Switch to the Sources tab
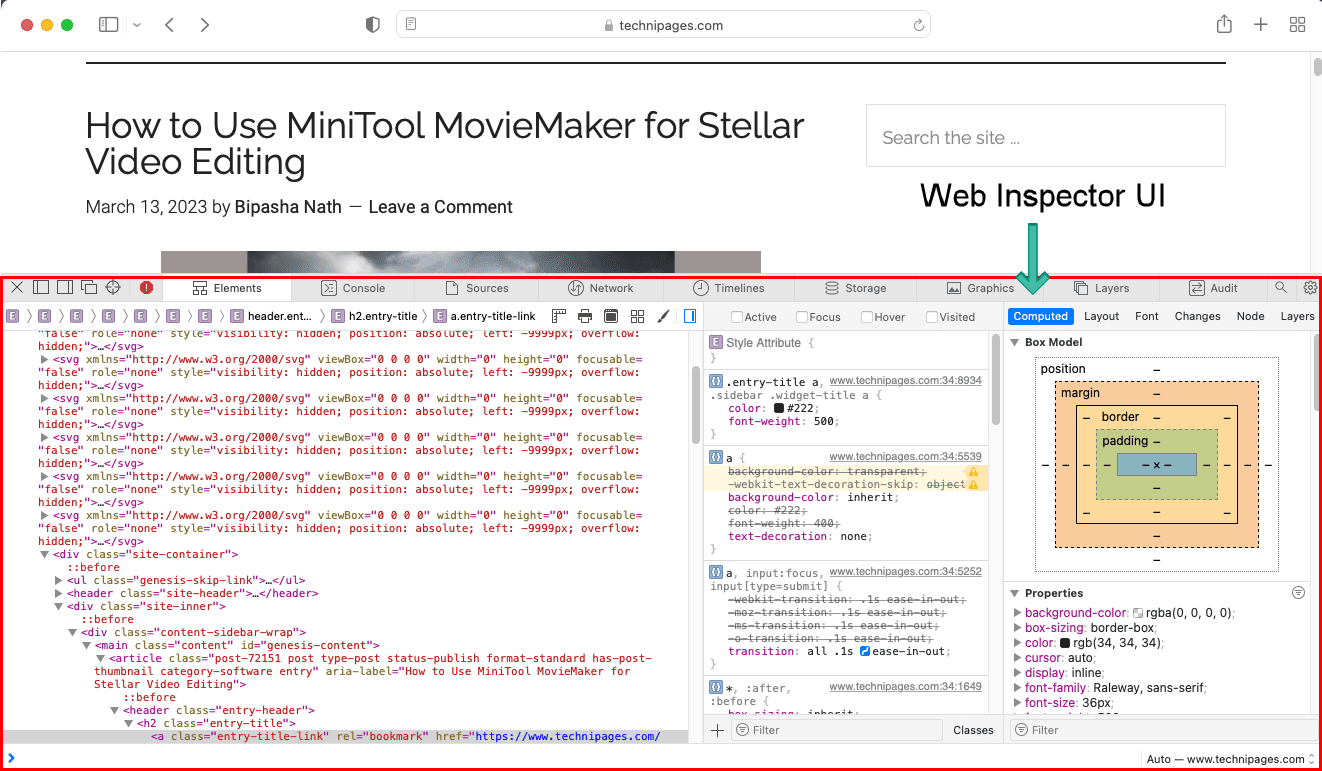This screenshot has height=771, width=1322. tap(476, 288)
